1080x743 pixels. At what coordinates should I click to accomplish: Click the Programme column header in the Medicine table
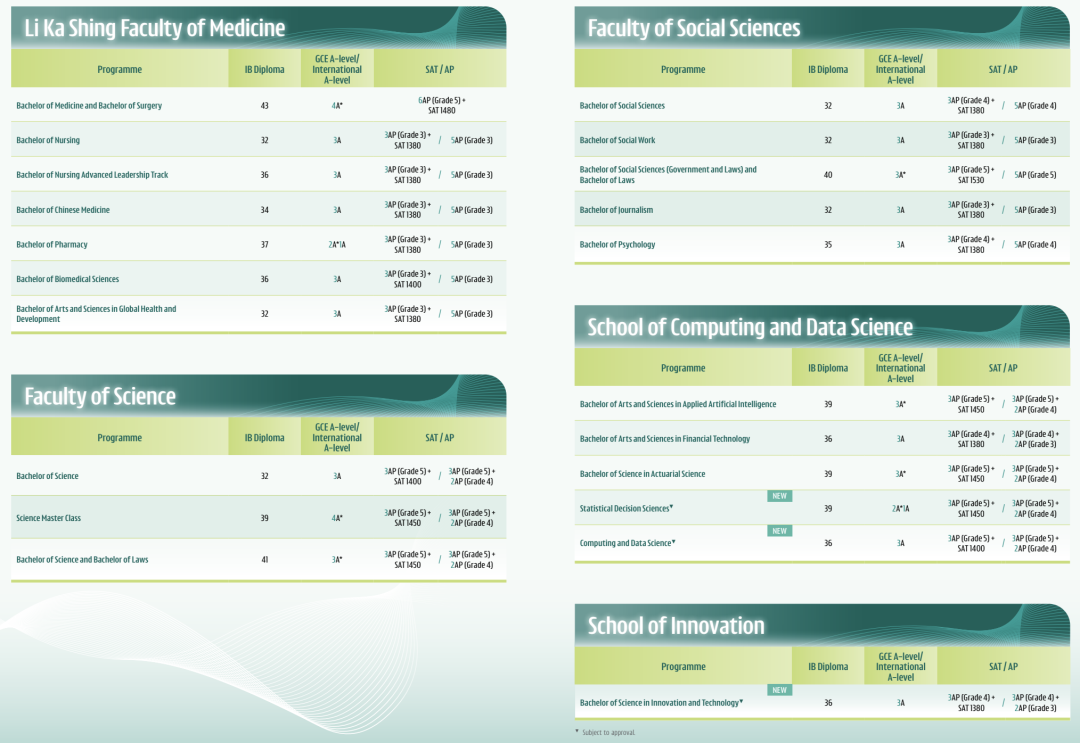120,70
